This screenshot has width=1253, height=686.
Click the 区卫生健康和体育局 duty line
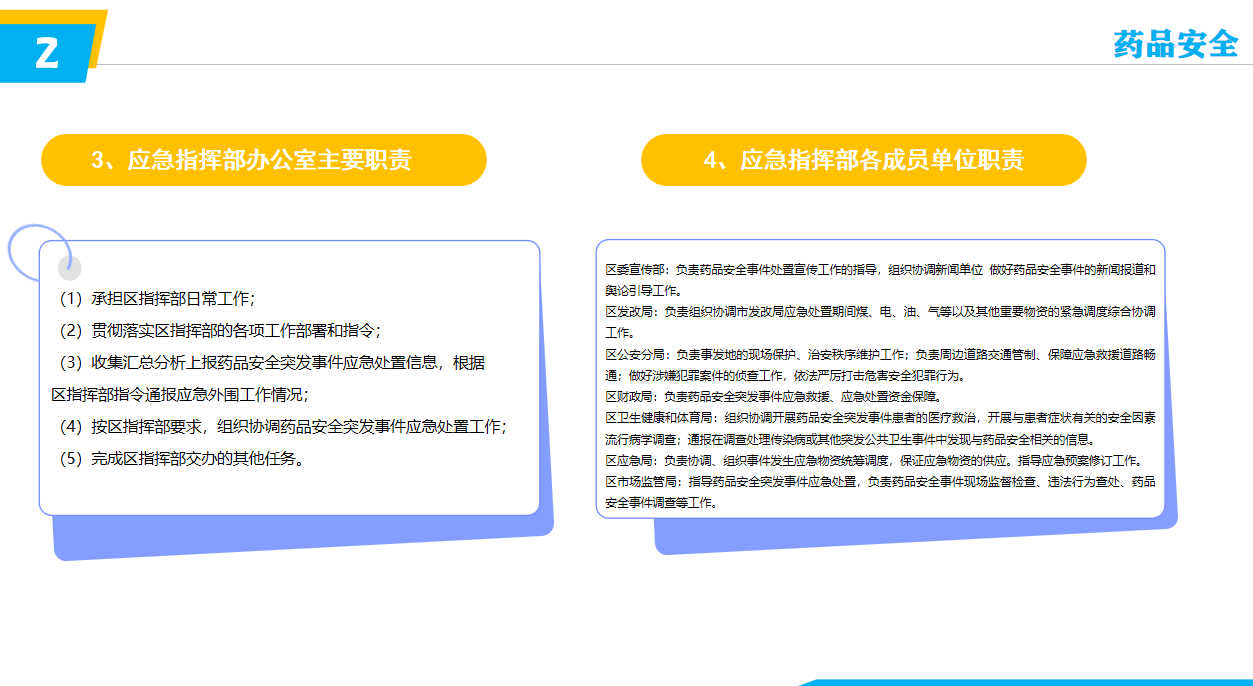tap(880, 418)
